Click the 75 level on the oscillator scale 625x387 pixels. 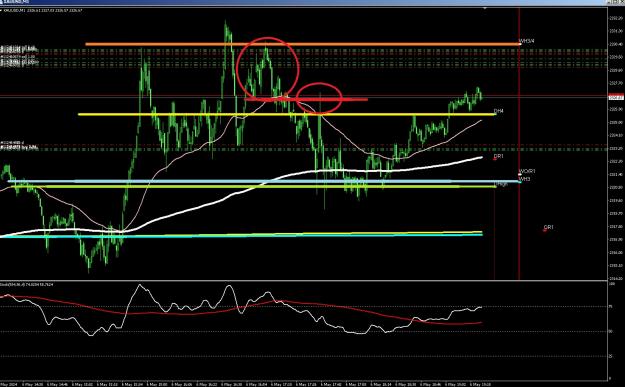[x=611, y=306]
